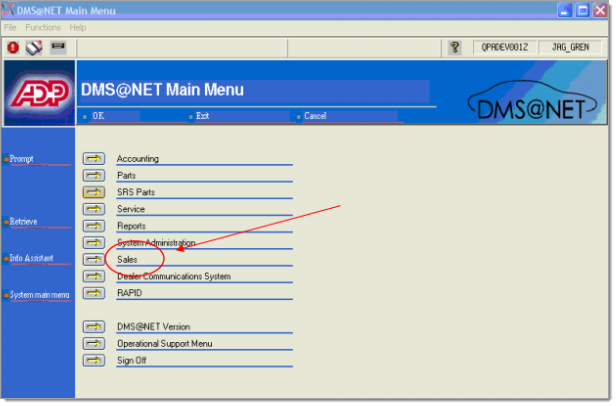Click the Retrieve sidebar link
This screenshot has height=406, width=616.
(x=24, y=222)
